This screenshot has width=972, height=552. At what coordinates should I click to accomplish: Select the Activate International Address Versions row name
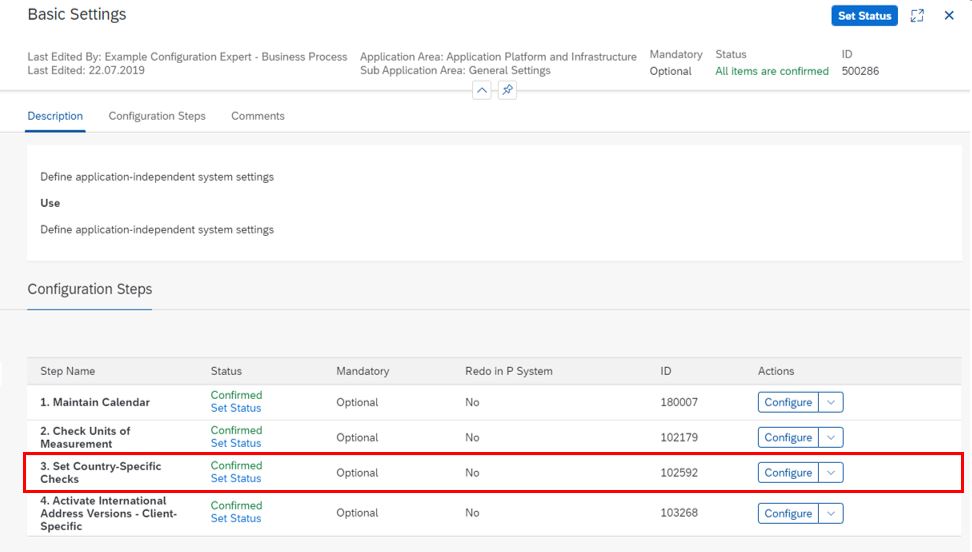pyautogui.click(x=108, y=513)
